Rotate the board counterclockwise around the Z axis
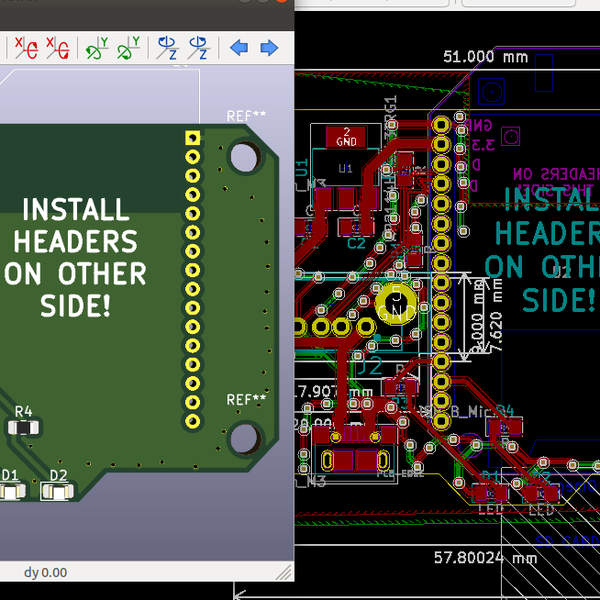600x600 pixels. [199, 48]
